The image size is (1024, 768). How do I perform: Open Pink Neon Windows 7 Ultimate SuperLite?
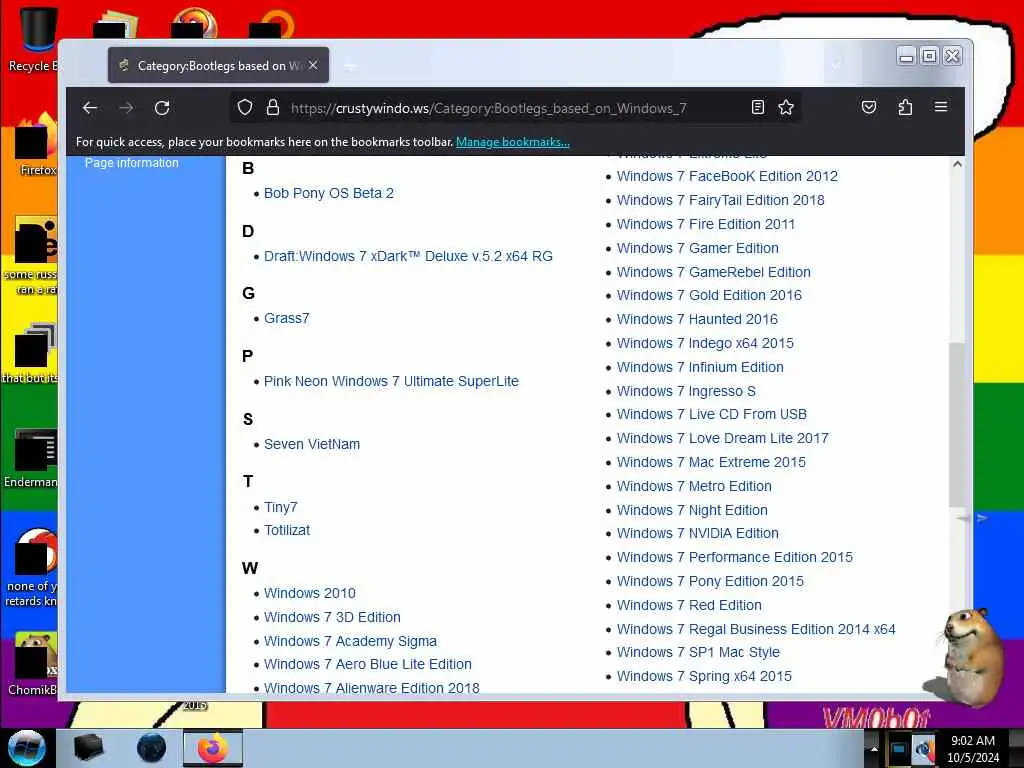[x=391, y=381]
